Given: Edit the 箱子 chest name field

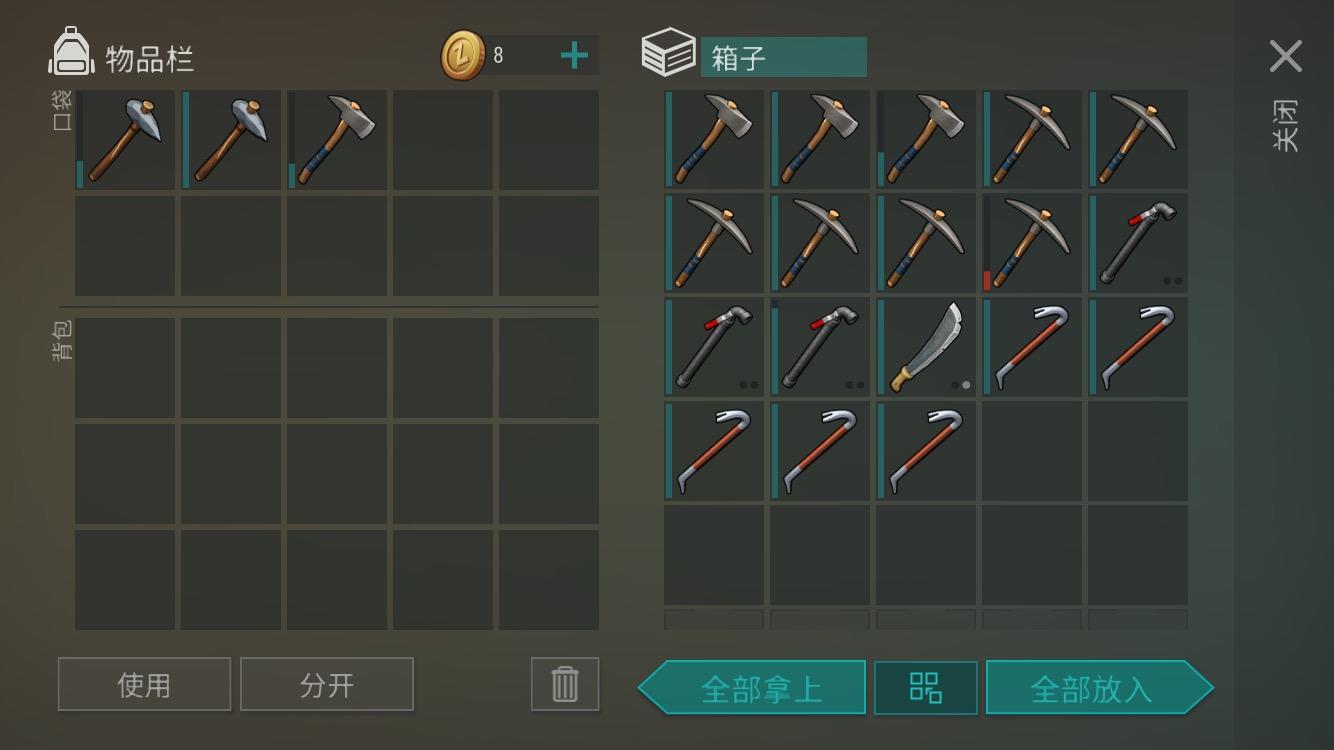Looking at the screenshot, I should tap(783, 57).
